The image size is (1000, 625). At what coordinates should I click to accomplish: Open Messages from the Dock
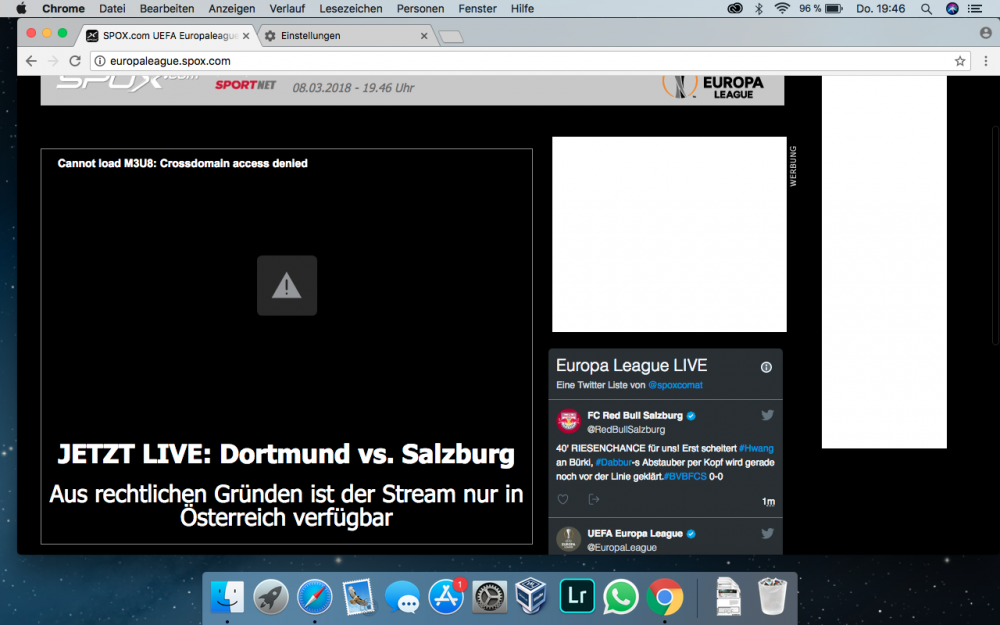[402, 598]
